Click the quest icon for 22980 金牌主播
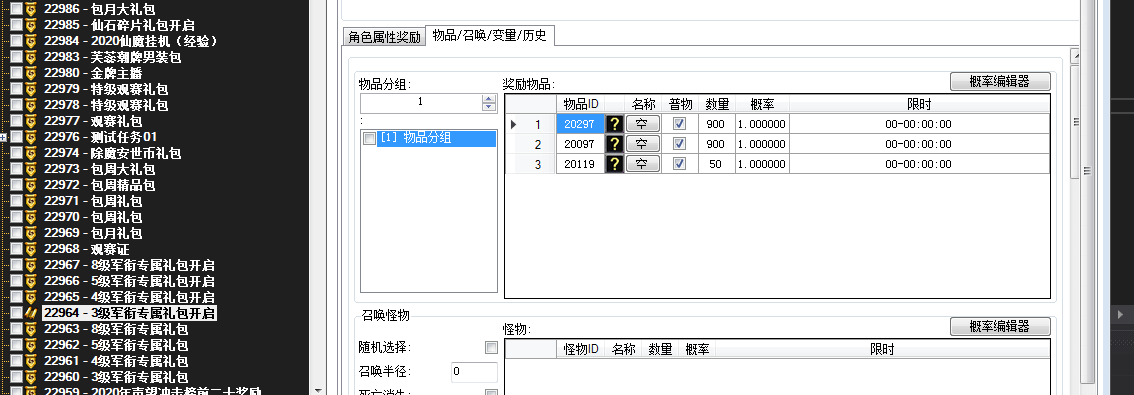The image size is (1134, 395). [x=30, y=73]
